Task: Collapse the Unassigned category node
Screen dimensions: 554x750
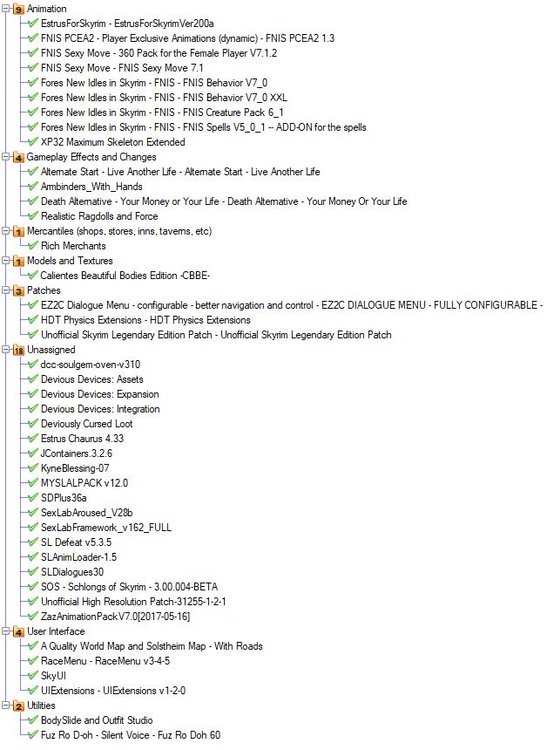Action: [x=5, y=350]
